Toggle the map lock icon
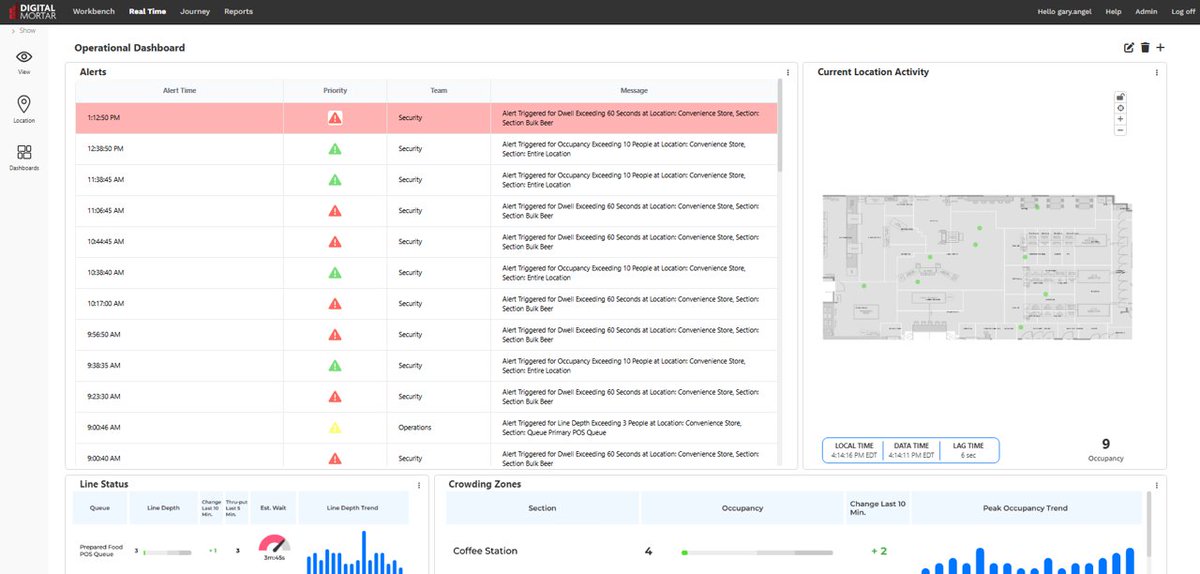Screen dimensions: 1200x574 click(x=1120, y=97)
